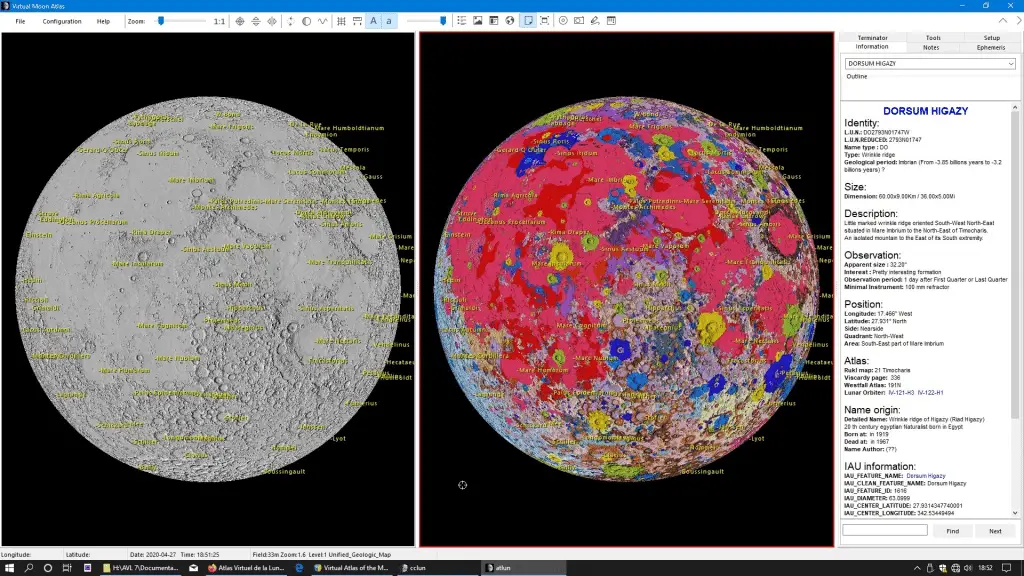Click the east-west mirror icon
Screen dimensions: 1024x576
(272, 21)
